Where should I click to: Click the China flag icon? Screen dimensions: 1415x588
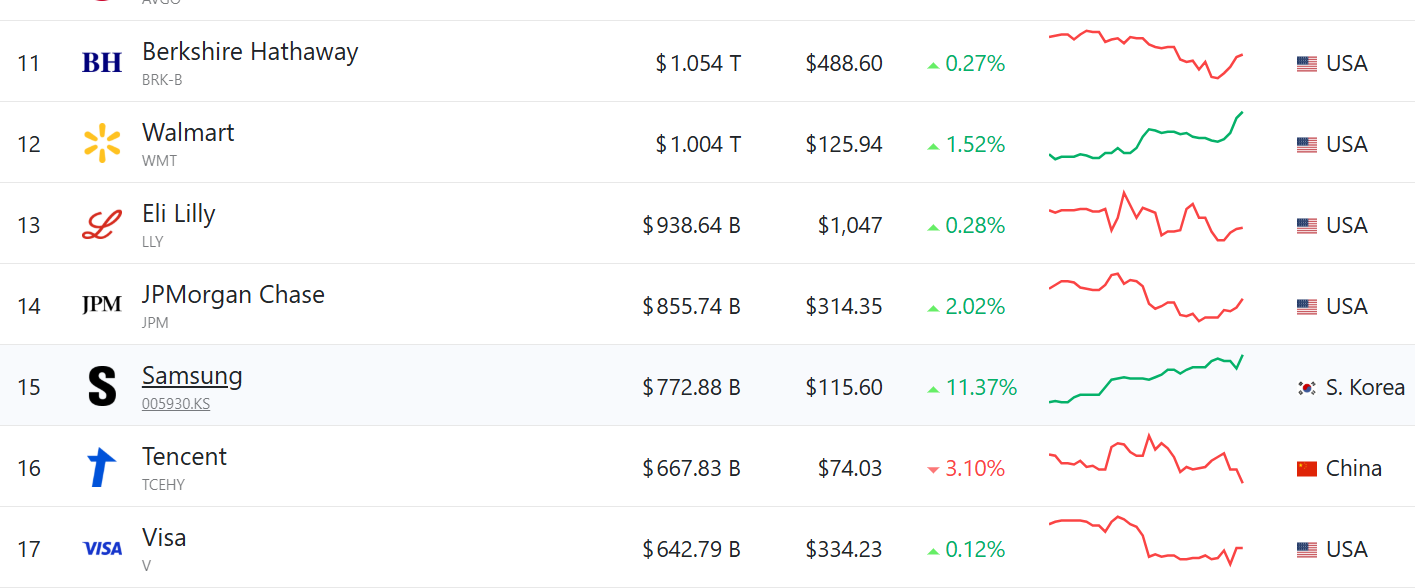point(1306,468)
